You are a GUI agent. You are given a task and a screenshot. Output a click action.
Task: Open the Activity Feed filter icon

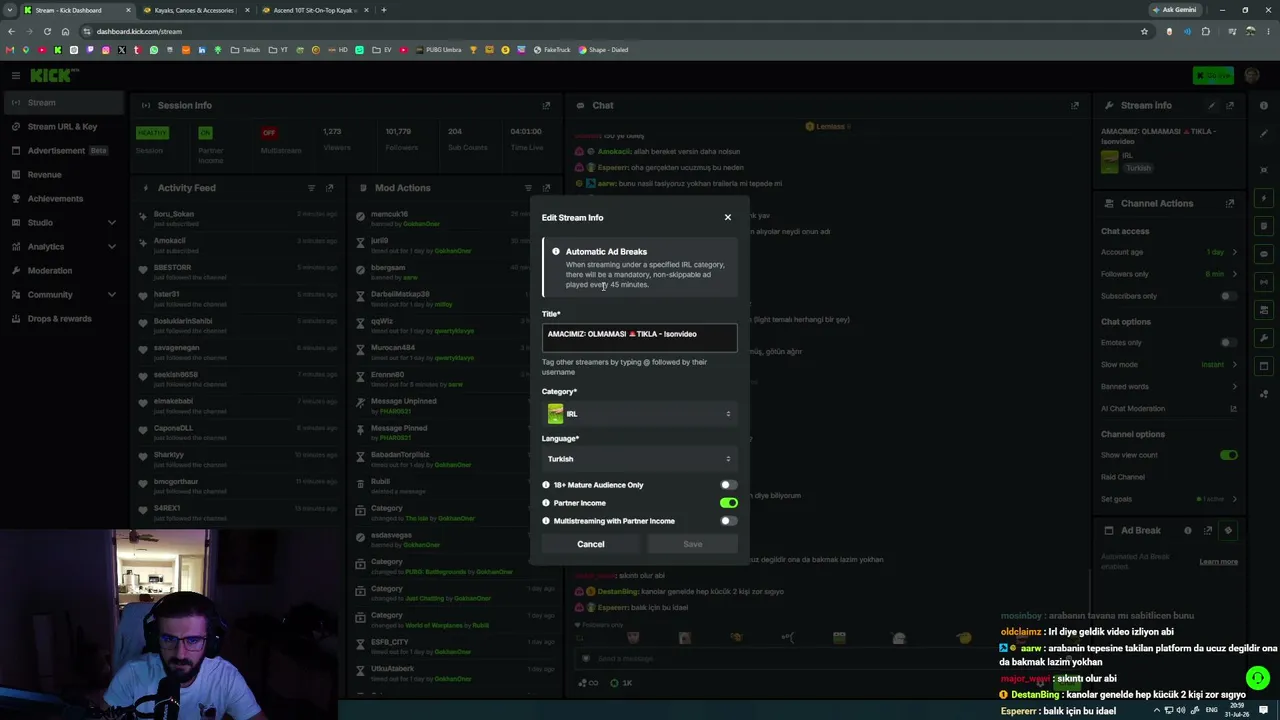point(311,188)
